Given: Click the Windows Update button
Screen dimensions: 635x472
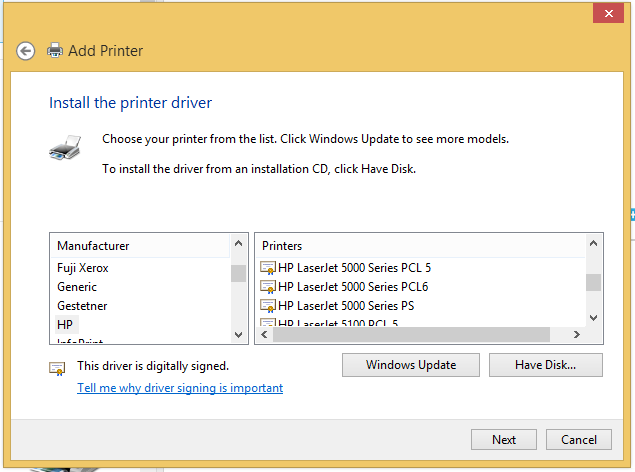Looking at the screenshot, I should click(x=410, y=365).
